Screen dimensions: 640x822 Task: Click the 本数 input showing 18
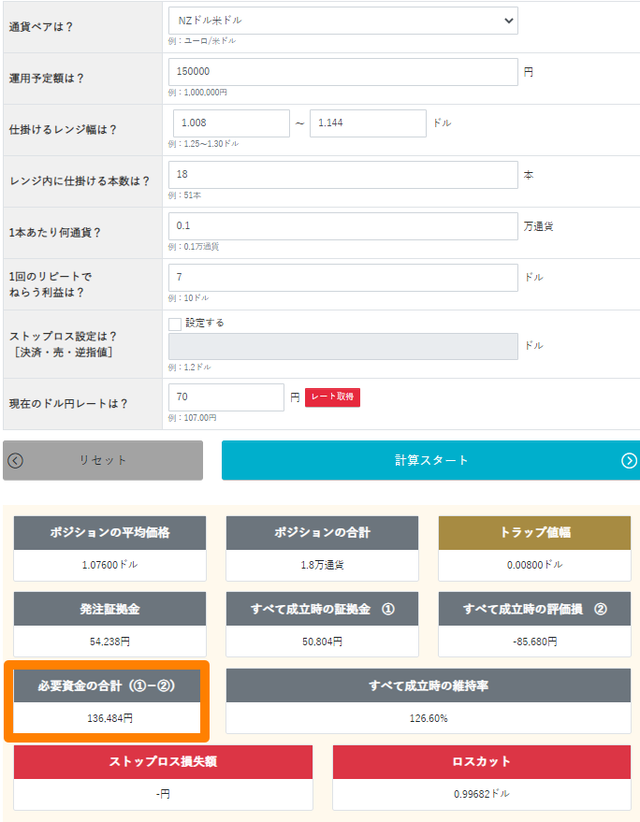(x=343, y=175)
